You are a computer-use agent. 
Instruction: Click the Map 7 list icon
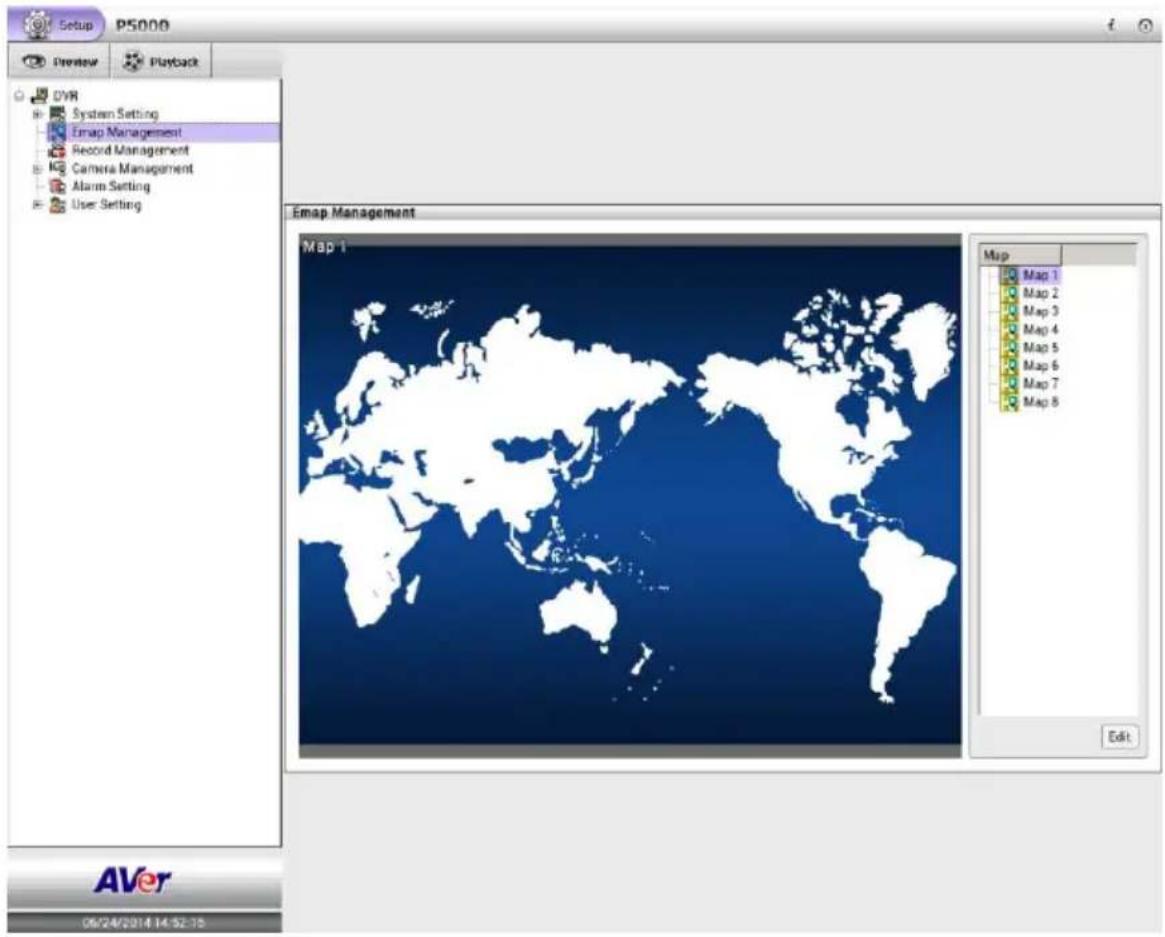[x=1010, y=383]
